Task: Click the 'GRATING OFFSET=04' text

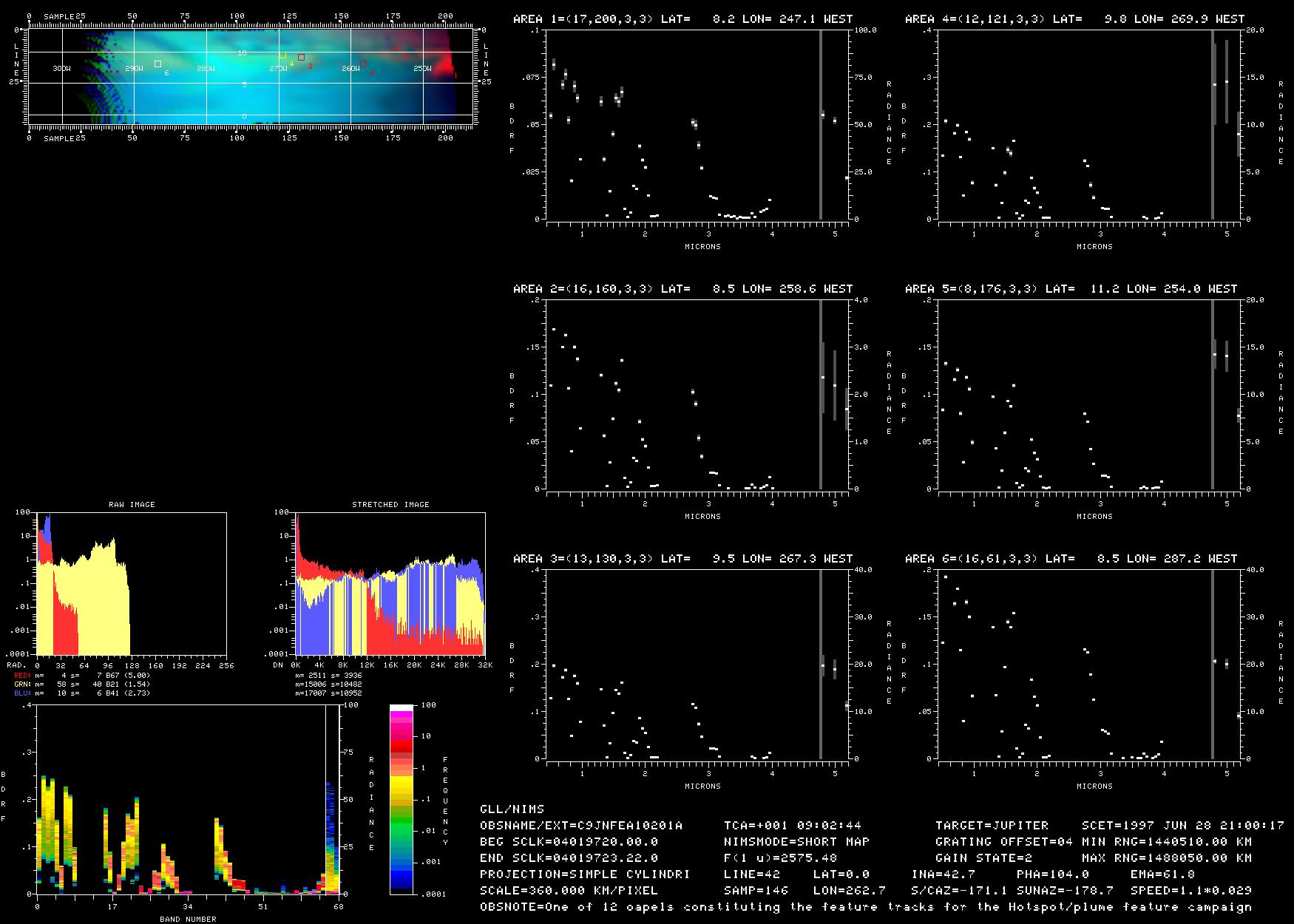Action: pyautogui.click(x=1004, y=841)
